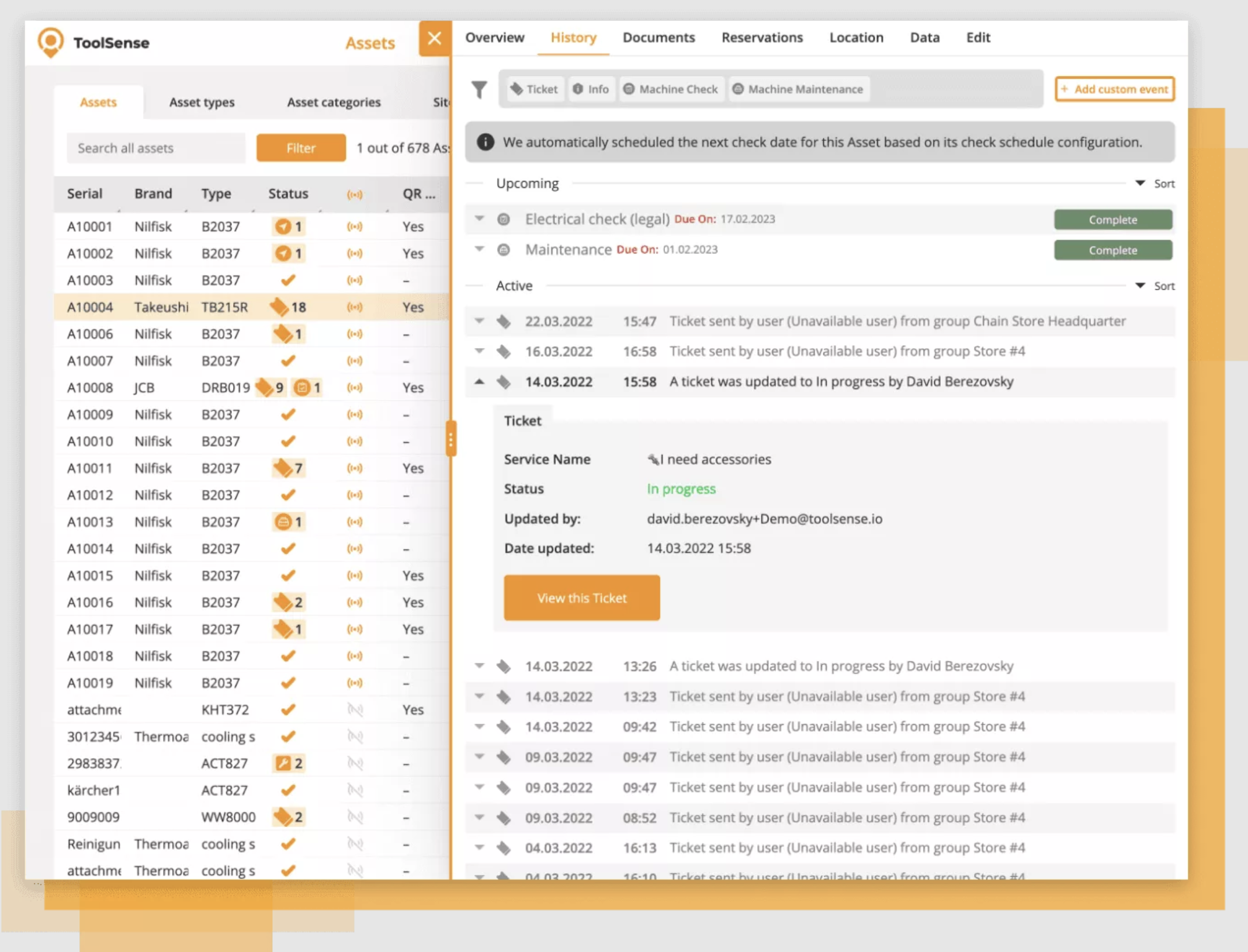
Task: Toggle the Ticket filter chip
Action: coord(534,89)
